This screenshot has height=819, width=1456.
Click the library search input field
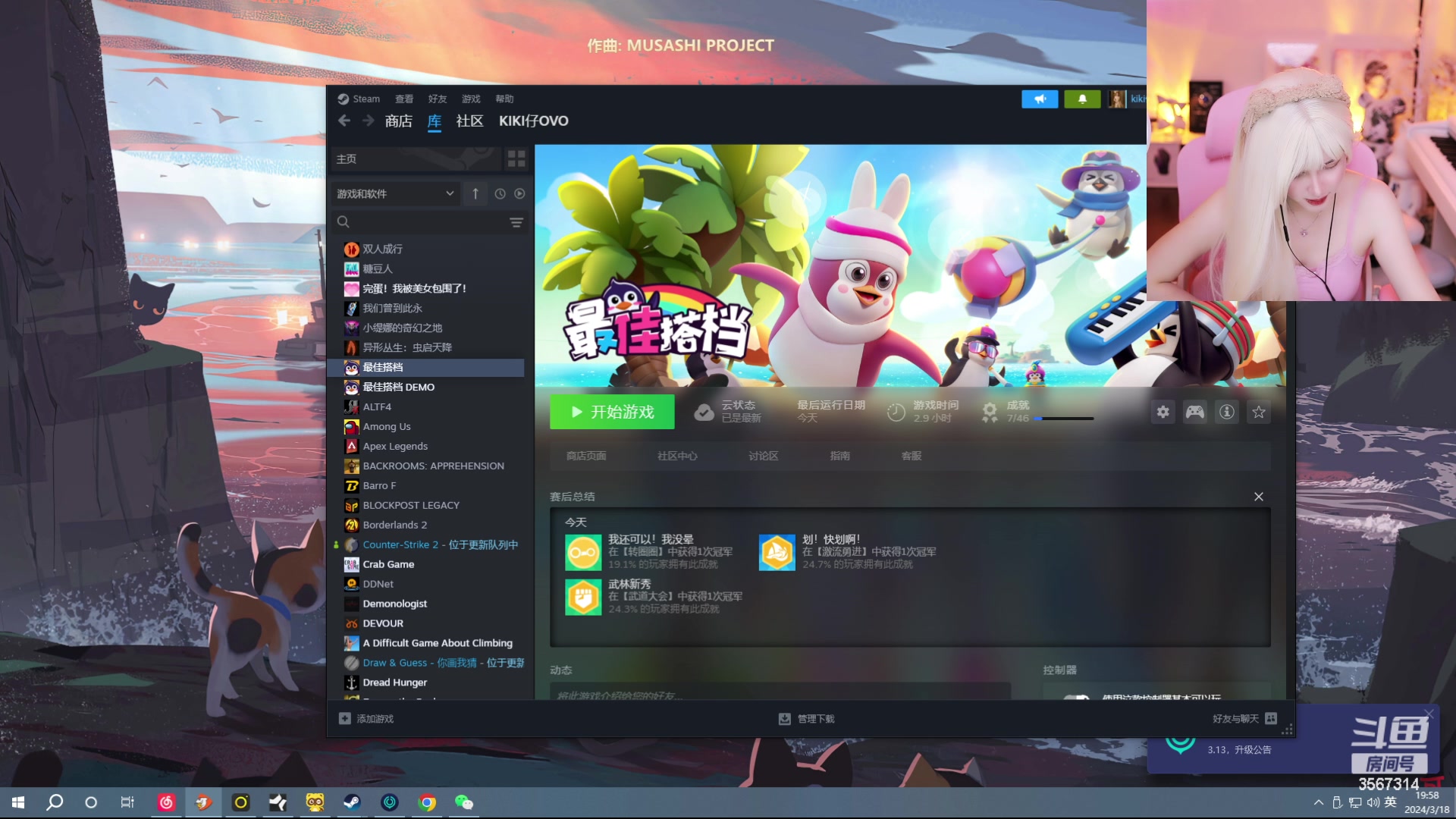(429, 222)
